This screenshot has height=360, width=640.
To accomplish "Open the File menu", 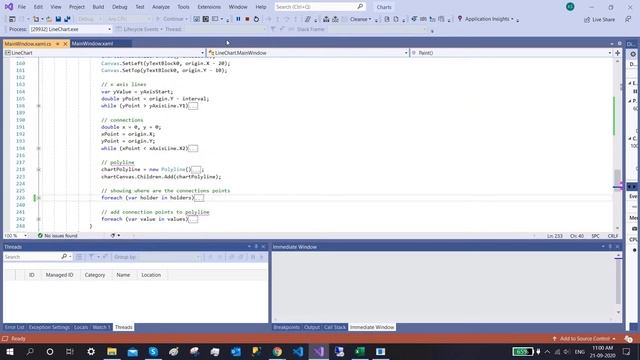I will point(22,7).
